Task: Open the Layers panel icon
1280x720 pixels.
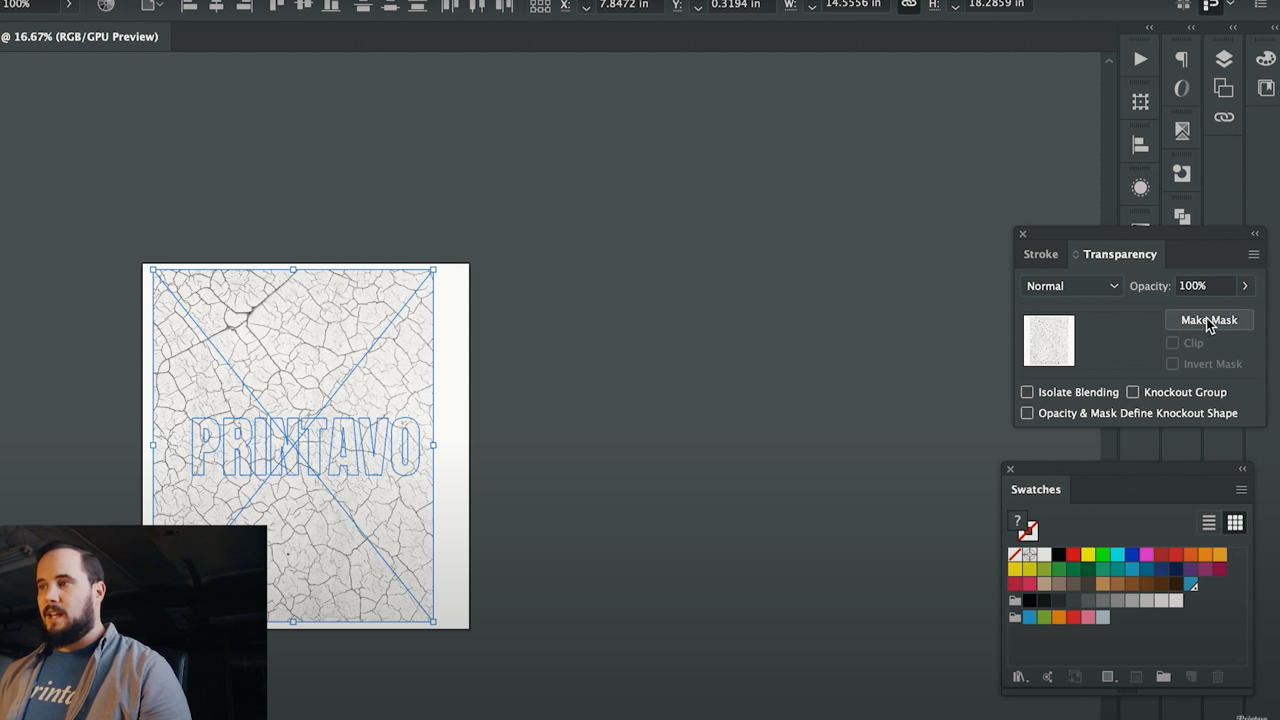Action: pyautogui.click(x=1224, y=60)
